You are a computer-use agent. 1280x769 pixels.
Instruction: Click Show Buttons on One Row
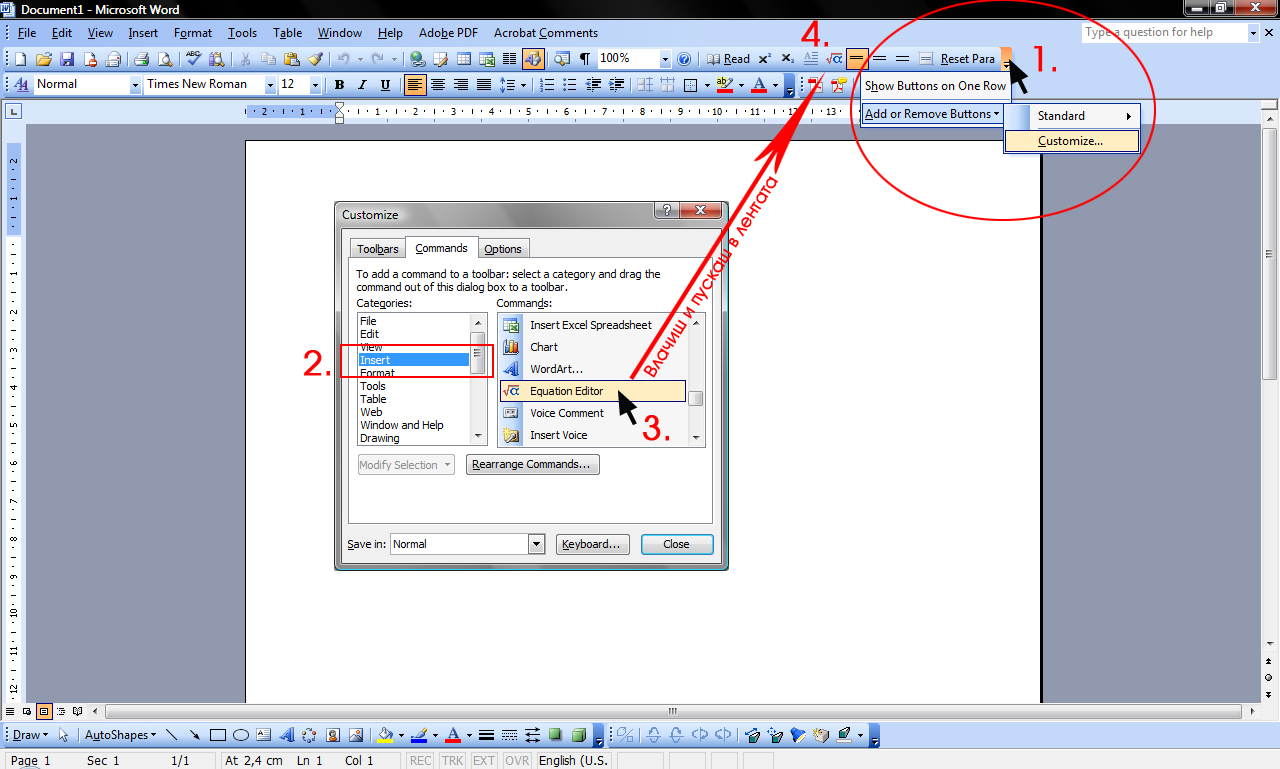[x=935, y=86]
